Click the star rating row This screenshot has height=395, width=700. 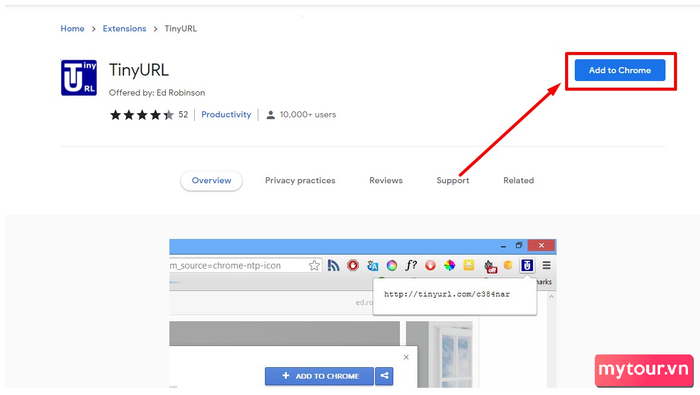142,115
